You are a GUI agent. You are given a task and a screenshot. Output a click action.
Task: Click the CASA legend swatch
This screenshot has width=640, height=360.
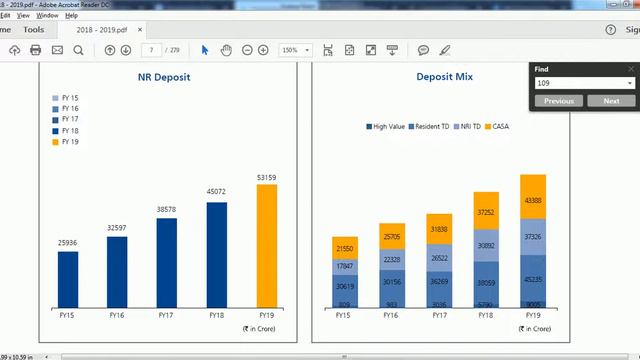tap(488, 127)
